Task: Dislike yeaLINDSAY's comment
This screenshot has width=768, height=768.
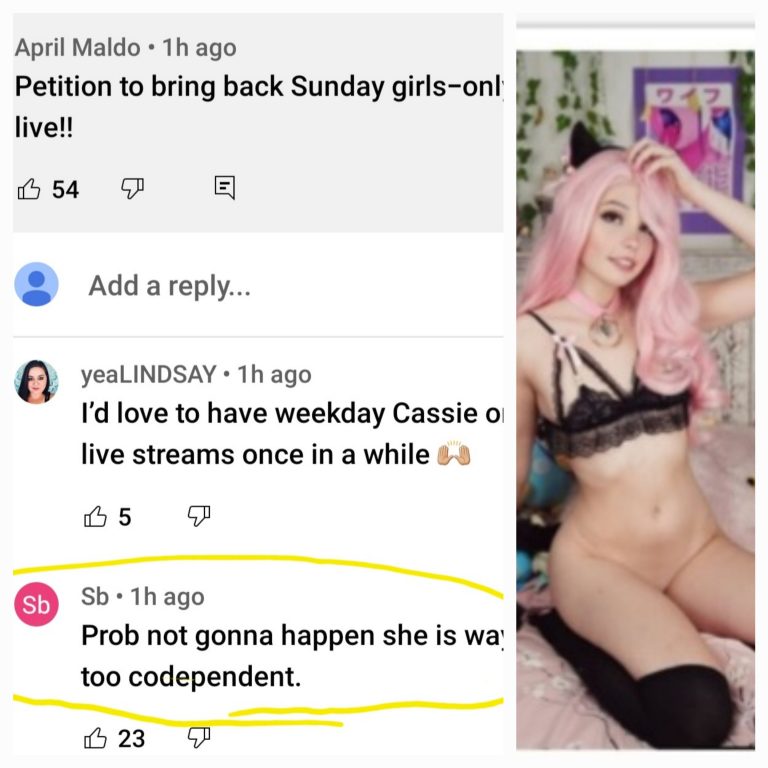Action: 199,516
